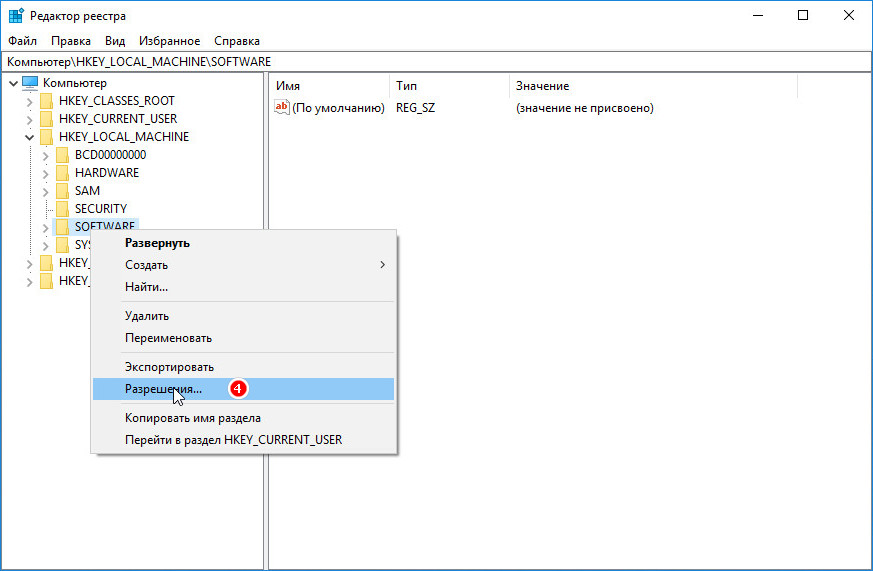Minimize the Registry Editor window

point(758,16)
